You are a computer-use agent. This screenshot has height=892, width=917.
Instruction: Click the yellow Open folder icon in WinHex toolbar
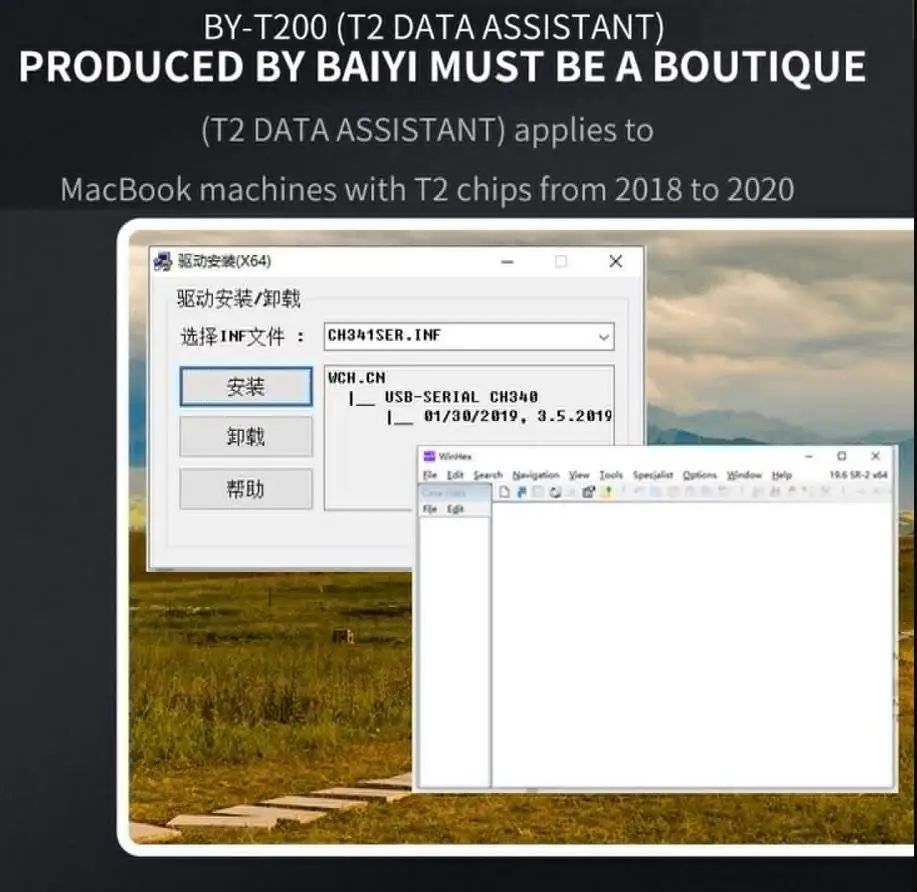coord(608,493)
